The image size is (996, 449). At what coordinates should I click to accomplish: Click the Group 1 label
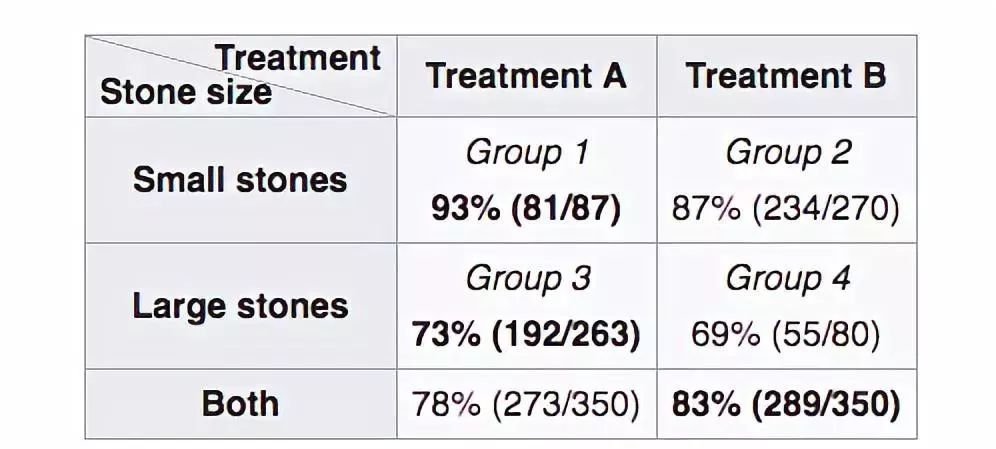[x=526, y=153]
